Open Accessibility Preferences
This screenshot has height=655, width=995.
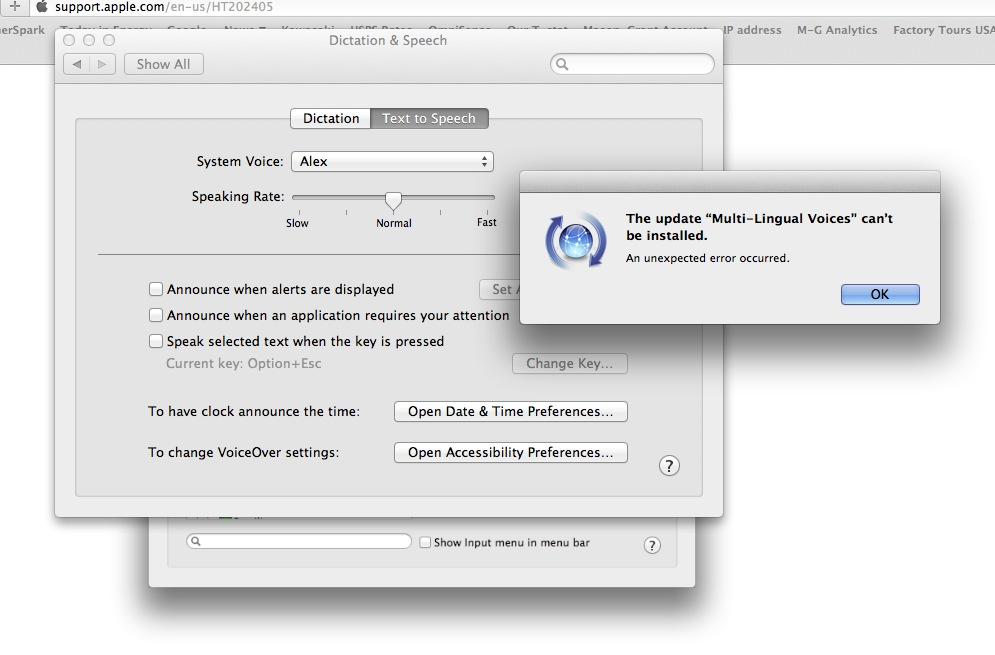click(510, 453)
